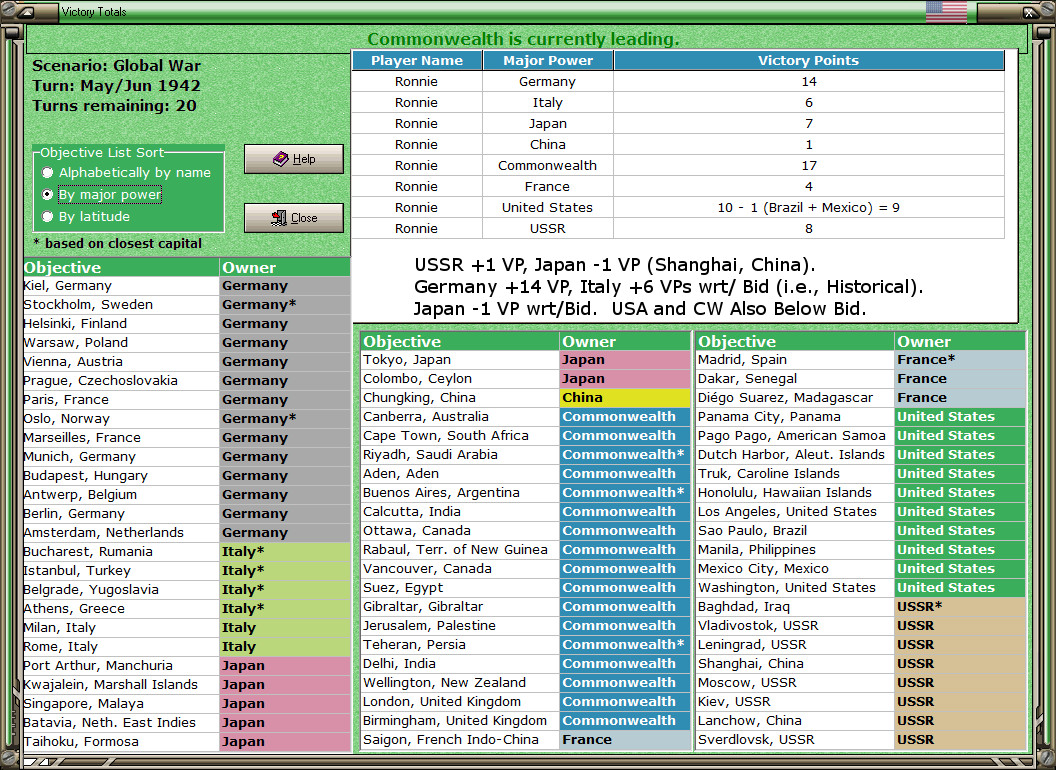Open the Help button

(x=294, y=159)
